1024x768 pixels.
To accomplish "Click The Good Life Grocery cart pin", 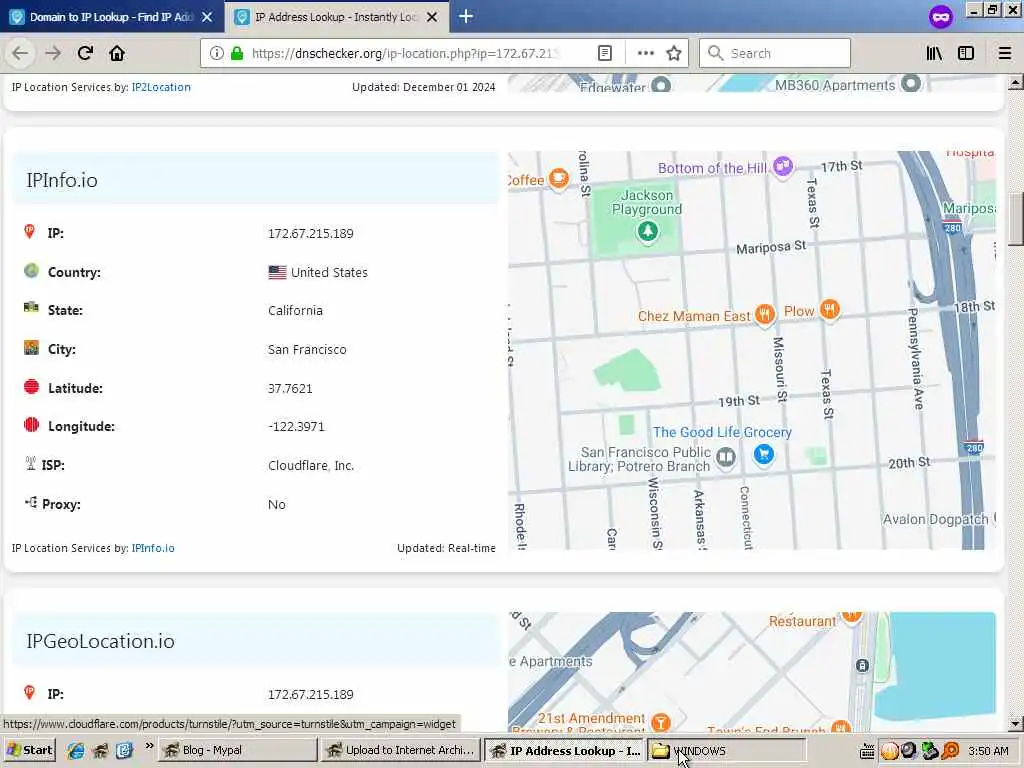I will coord(763,454).
